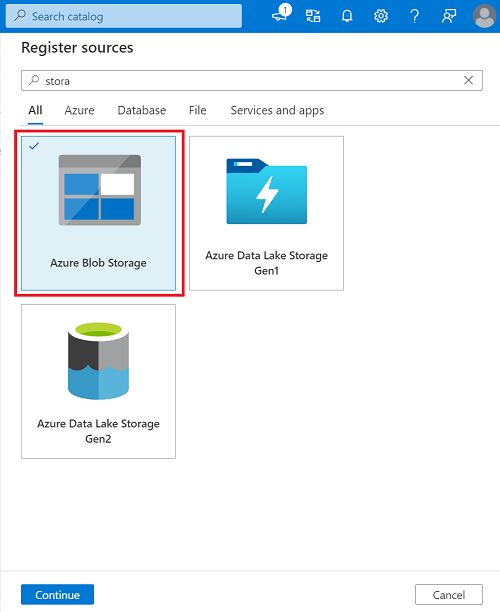Clear the stora search with X
This screenshot has width=500, height=612.
coord(468,80)
